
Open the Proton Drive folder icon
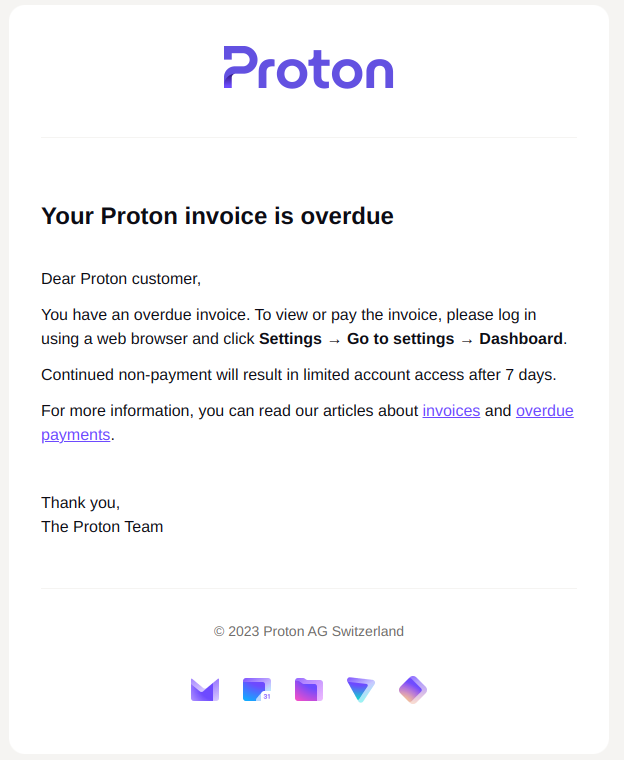tap(309, 690)
